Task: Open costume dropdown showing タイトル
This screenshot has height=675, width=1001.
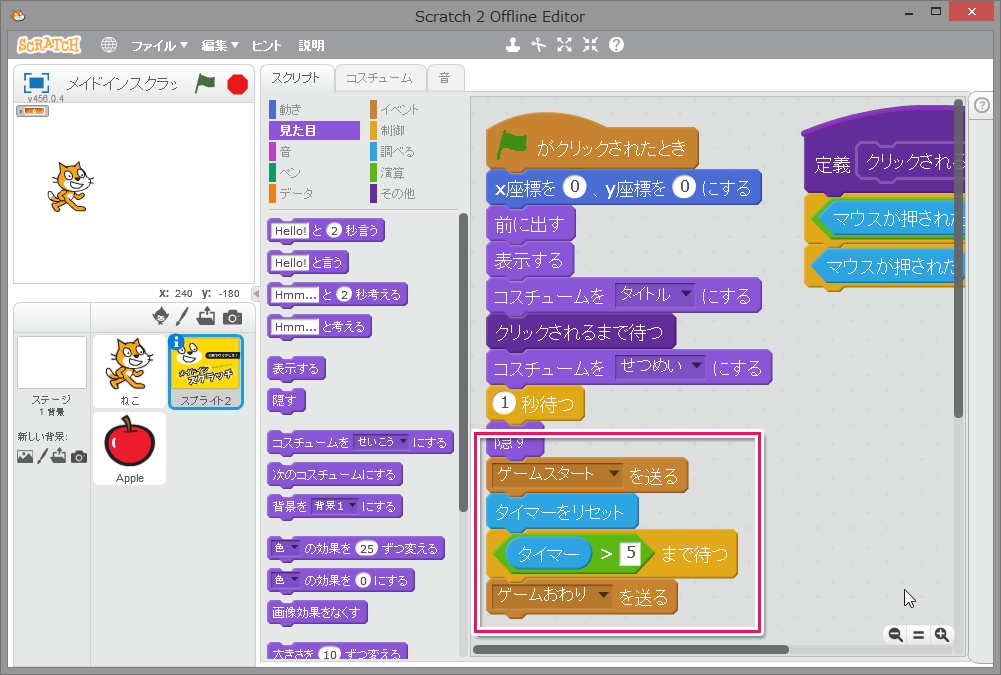Action: click(654, 294)
